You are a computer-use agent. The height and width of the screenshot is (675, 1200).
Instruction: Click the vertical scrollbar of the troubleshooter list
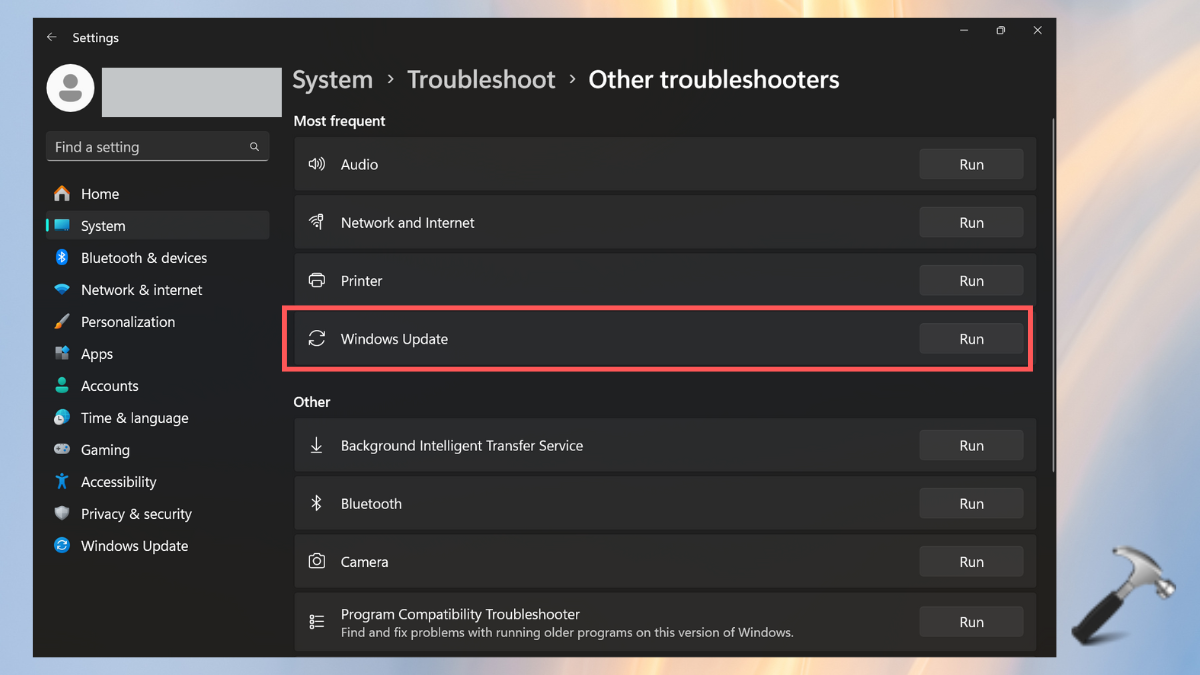coord(1051,295)
